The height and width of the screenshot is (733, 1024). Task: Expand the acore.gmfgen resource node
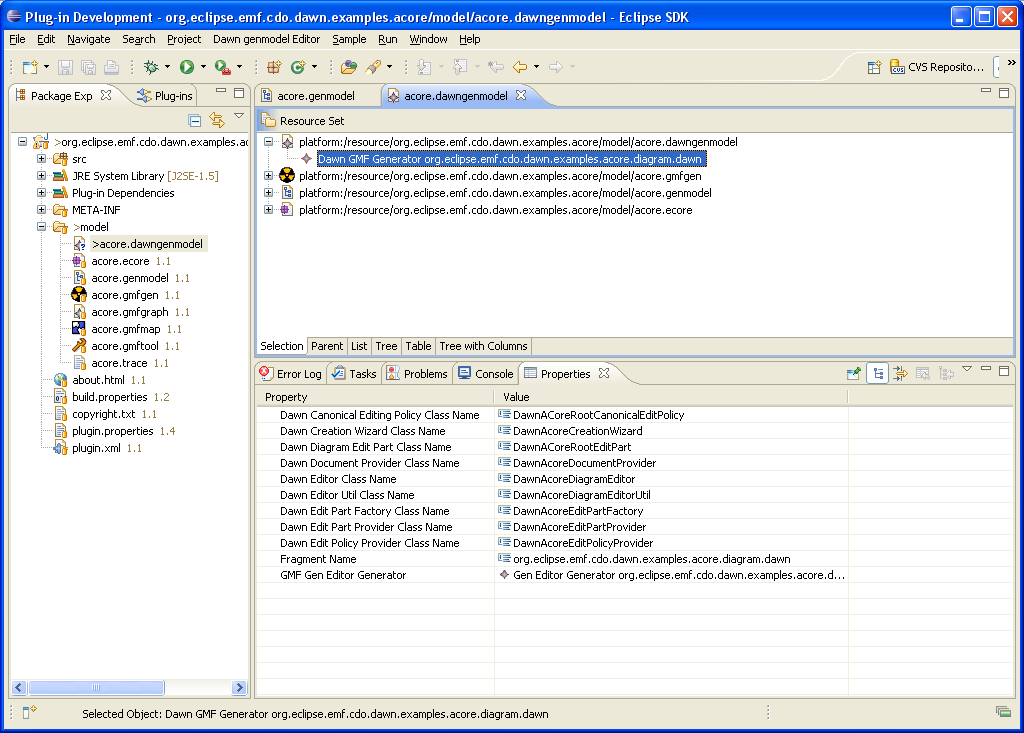(x=268, y=176)
